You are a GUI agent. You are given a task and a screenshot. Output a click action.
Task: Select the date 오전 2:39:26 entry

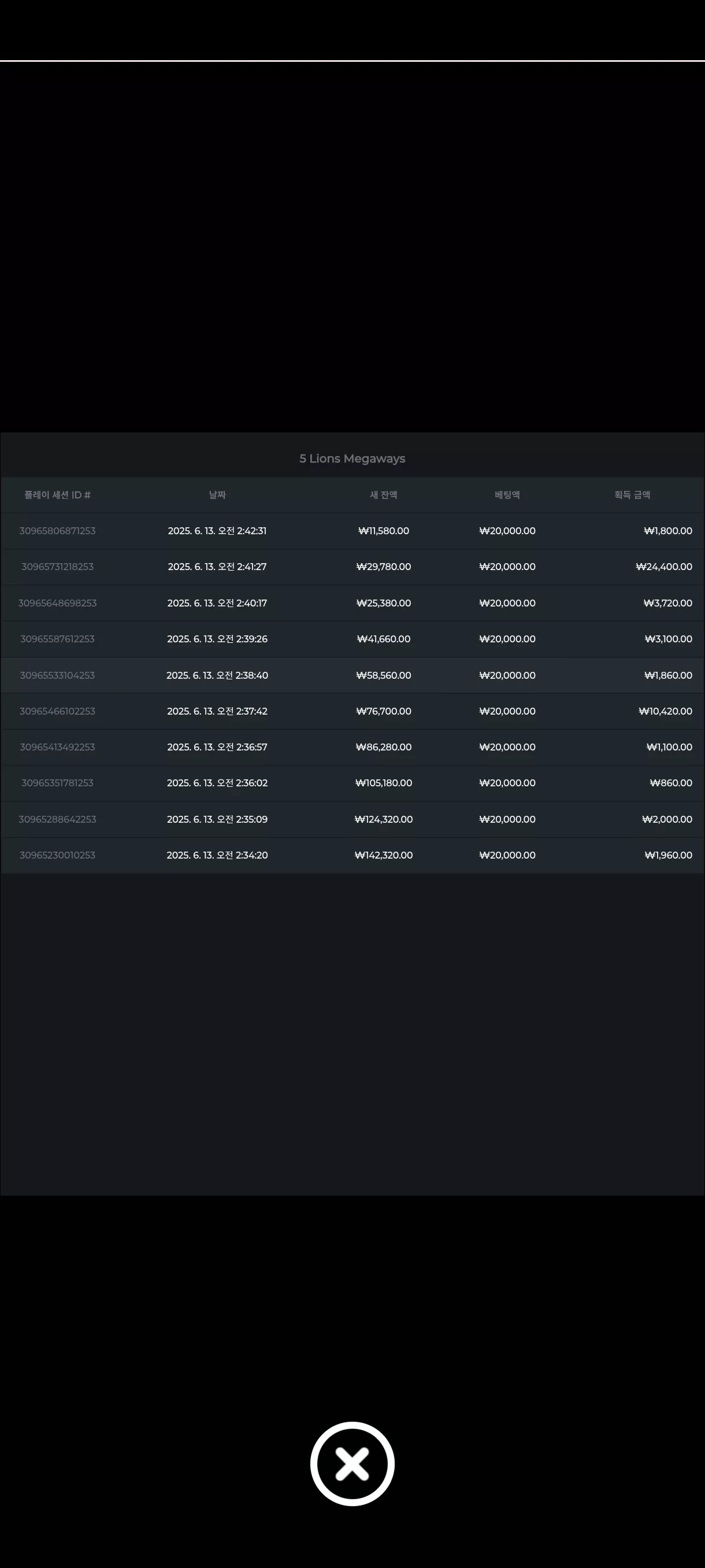pyautogui.click(x=217, y=639)
